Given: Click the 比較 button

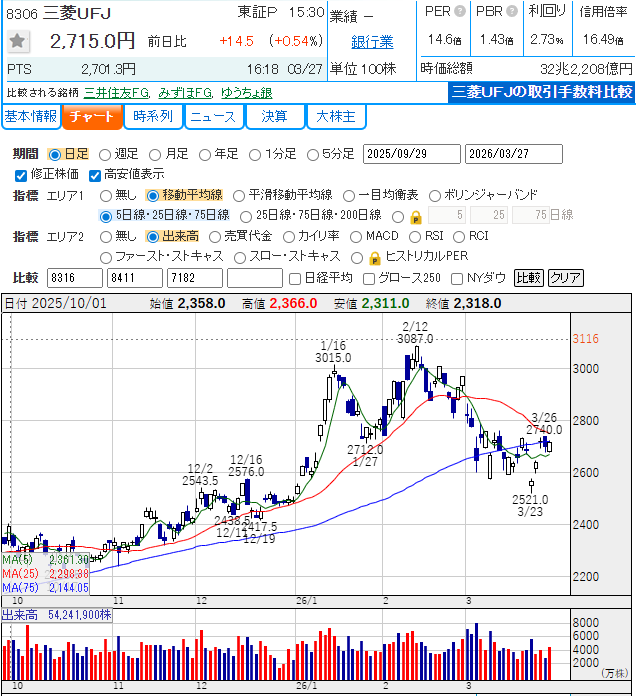Looking at the screenshot, I should click(x=529, y=278).
